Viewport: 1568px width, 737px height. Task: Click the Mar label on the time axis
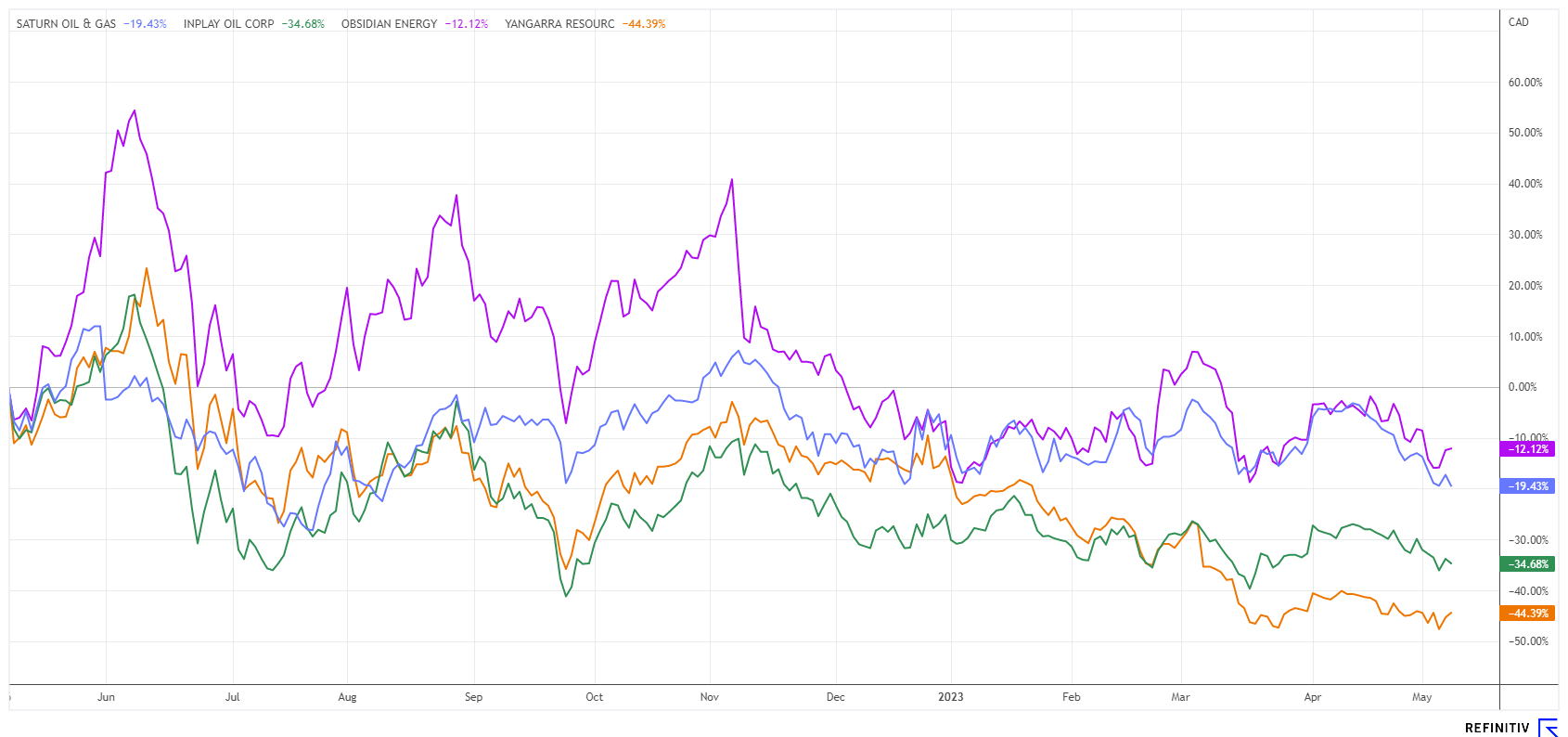pyautogui.click(x=1180, y=697)
